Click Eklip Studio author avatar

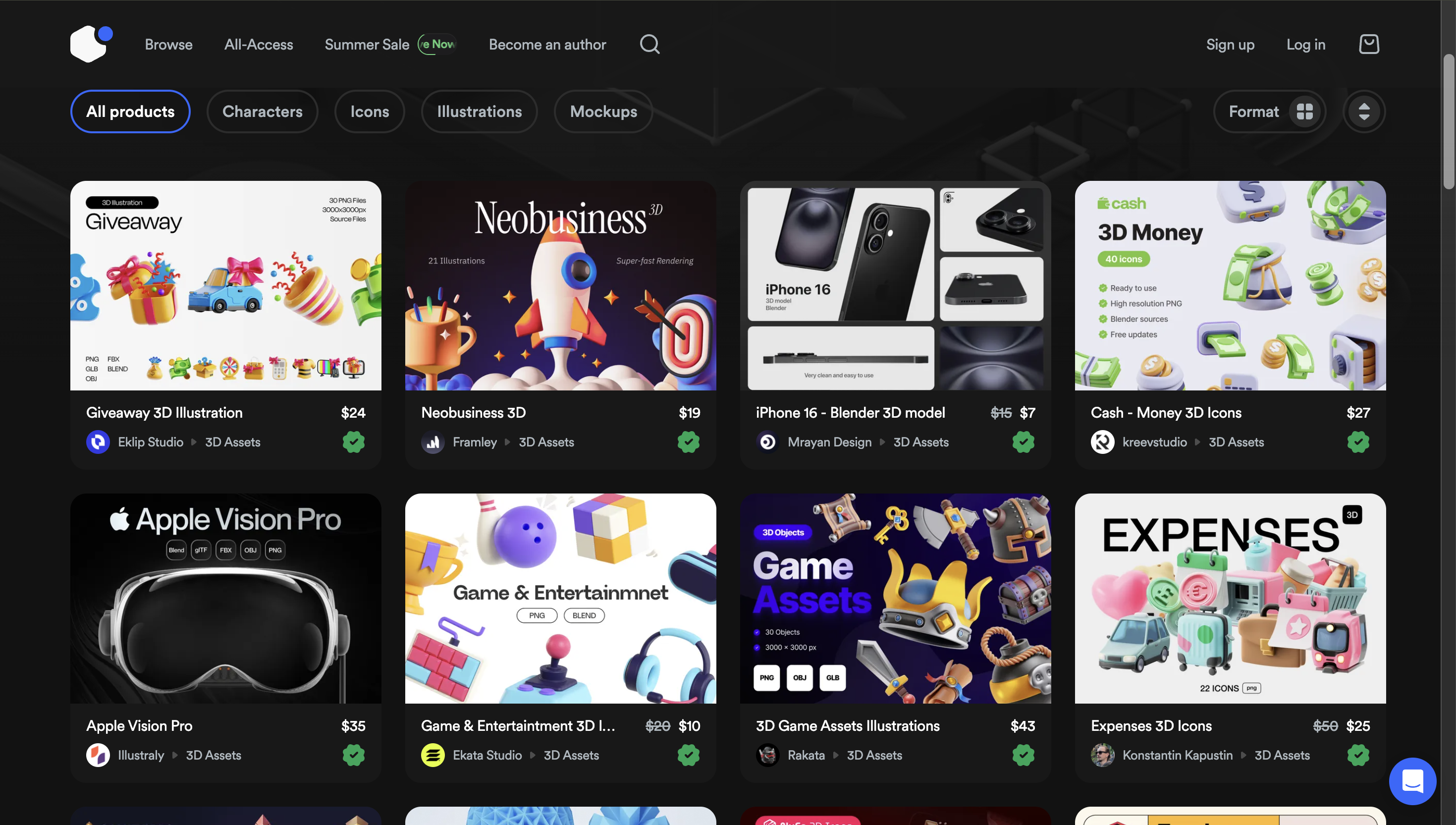pyautogui.click(x=98, y=442)
